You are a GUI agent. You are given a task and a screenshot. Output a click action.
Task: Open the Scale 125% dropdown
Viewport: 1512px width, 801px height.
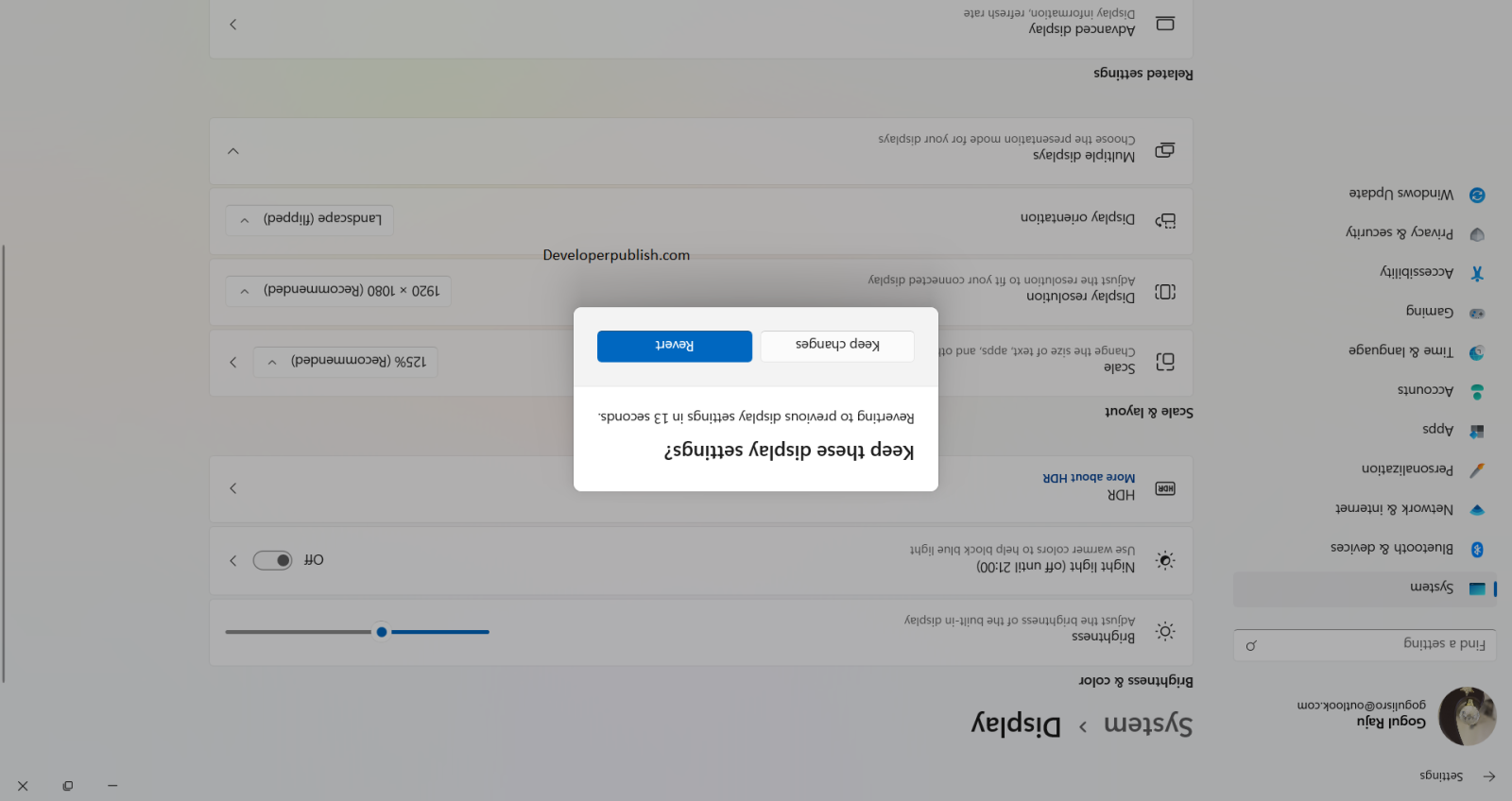coord(346,362)
